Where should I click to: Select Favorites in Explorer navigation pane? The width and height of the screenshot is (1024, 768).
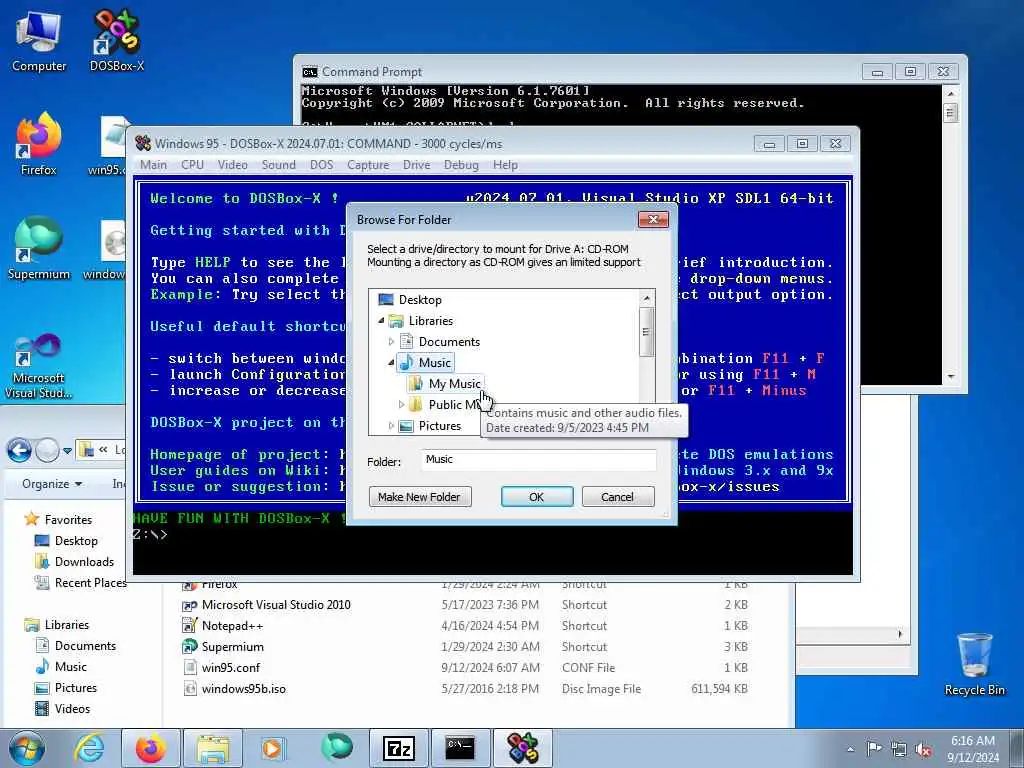(68, 520)
